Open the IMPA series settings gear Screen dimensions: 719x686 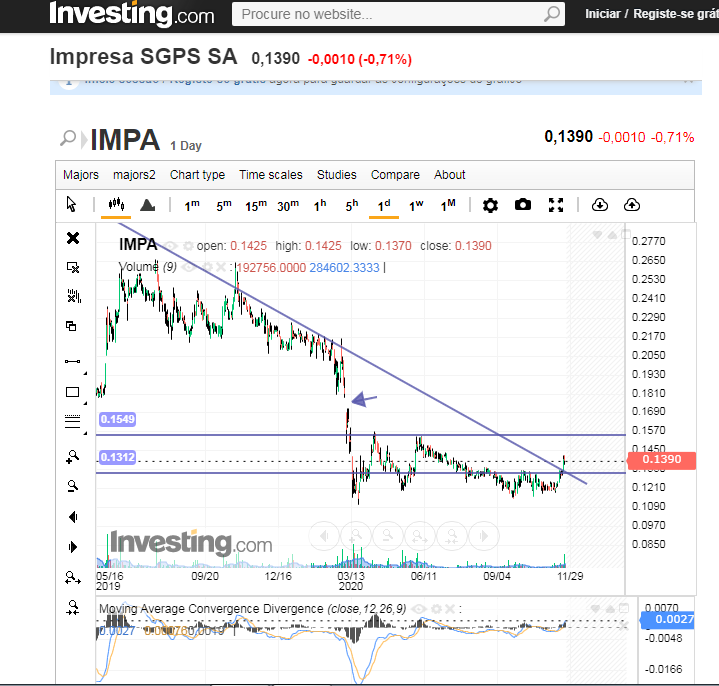pyautogui.click(x=188, y=246)
